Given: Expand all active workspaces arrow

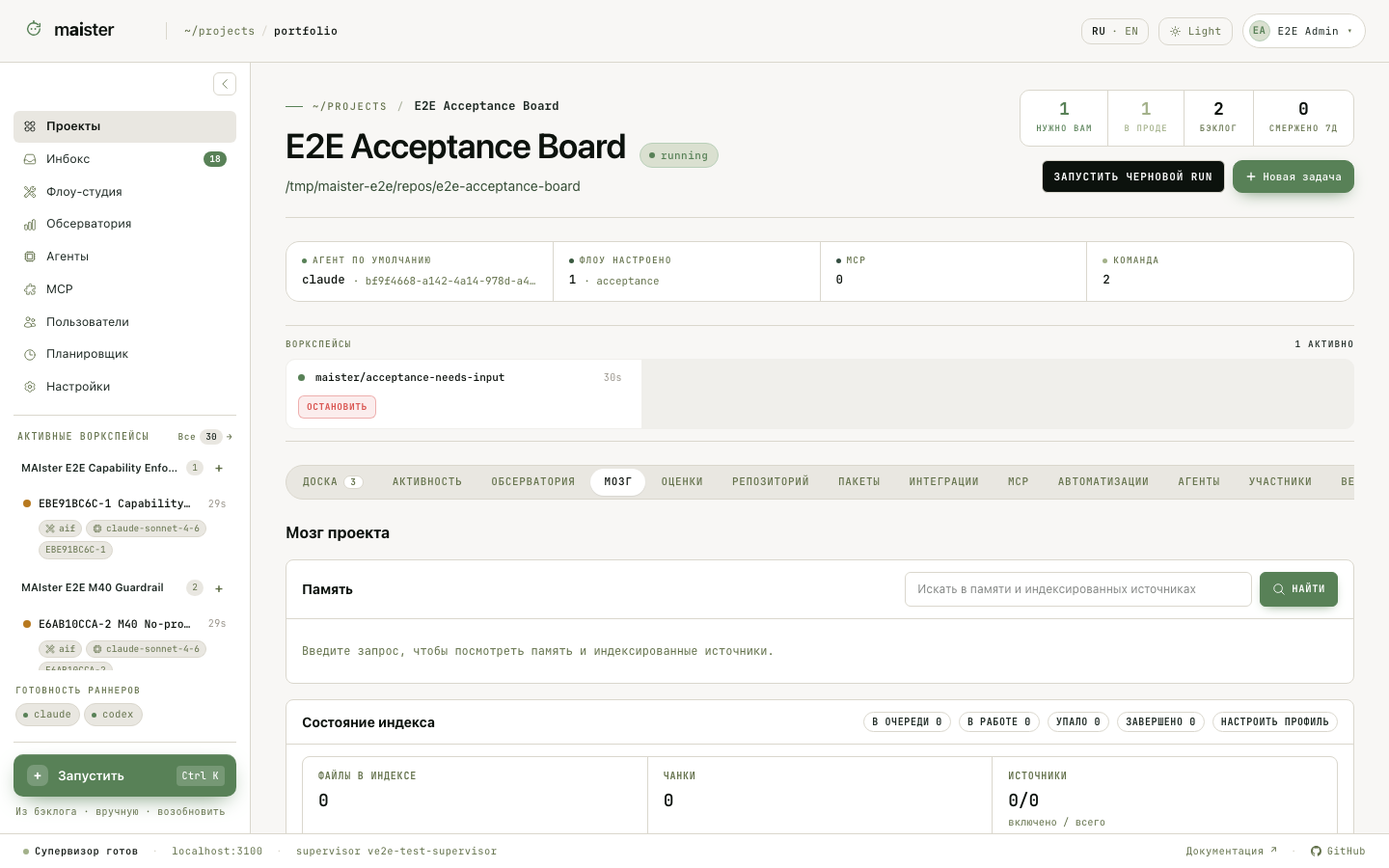Looking at the screenshot, I should click(x=229, y=437).
